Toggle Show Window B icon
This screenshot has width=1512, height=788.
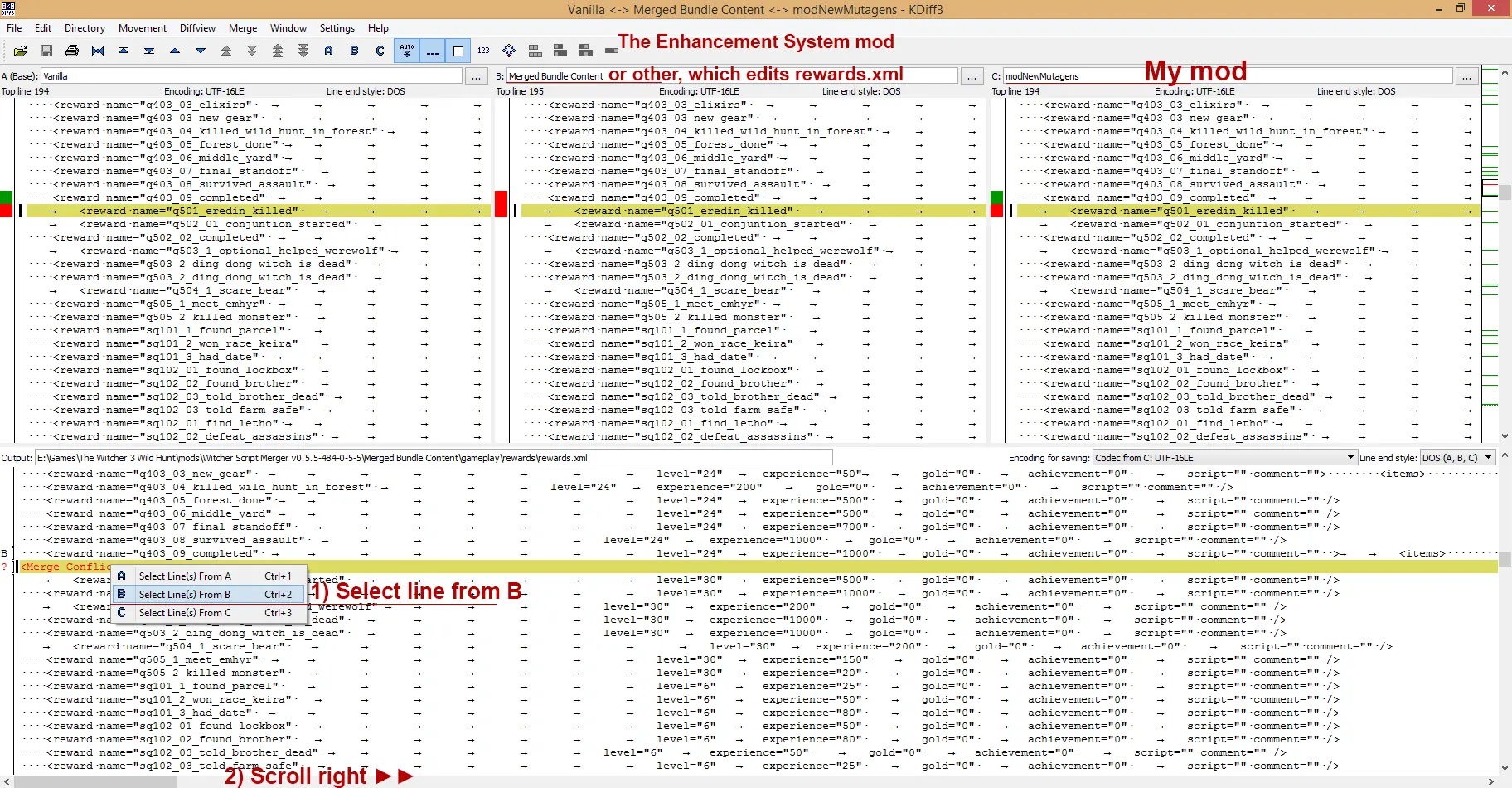click(x=586, y=51)
